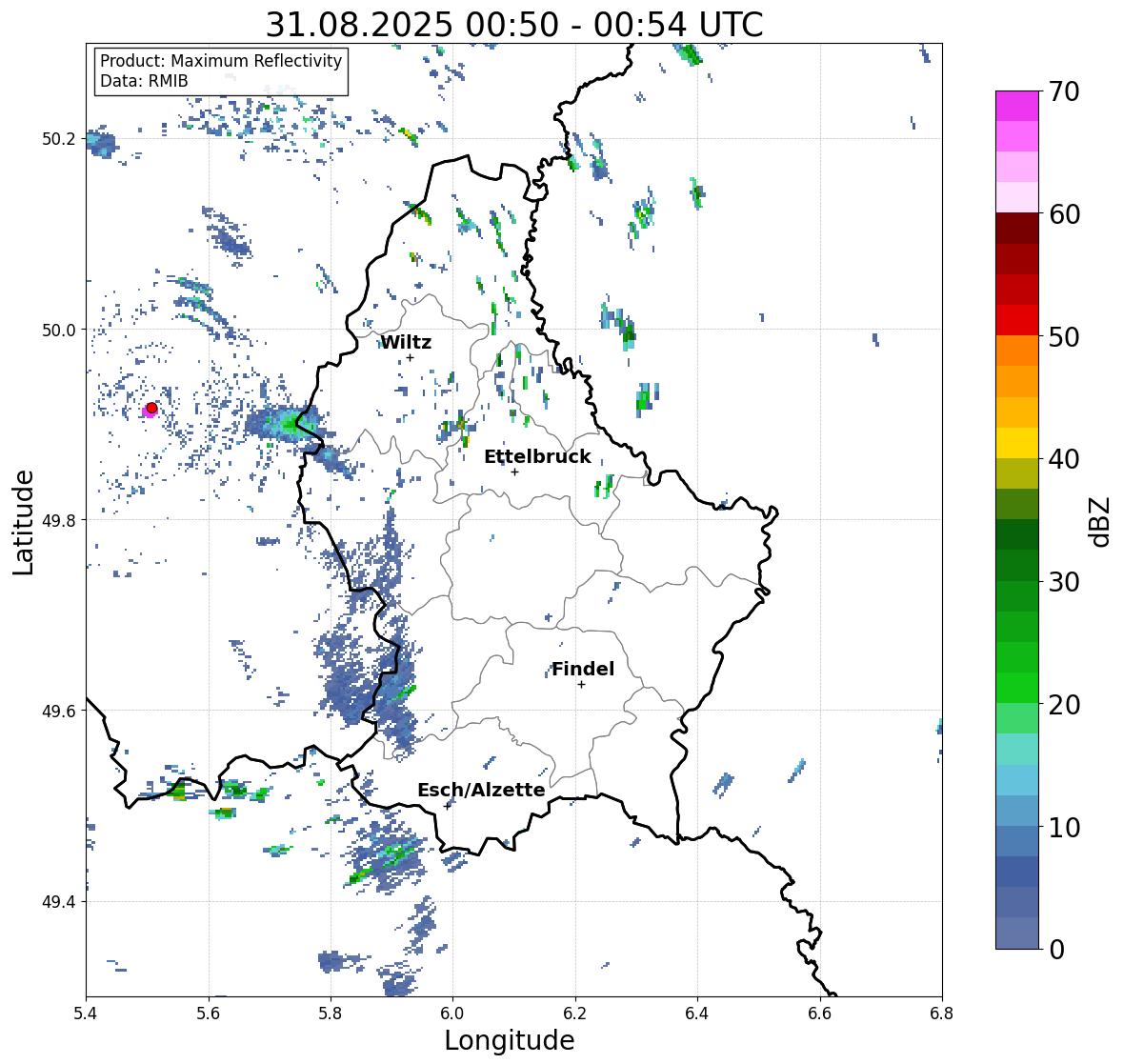Click the longitude tick label 5.6

tap(209, 1013)
